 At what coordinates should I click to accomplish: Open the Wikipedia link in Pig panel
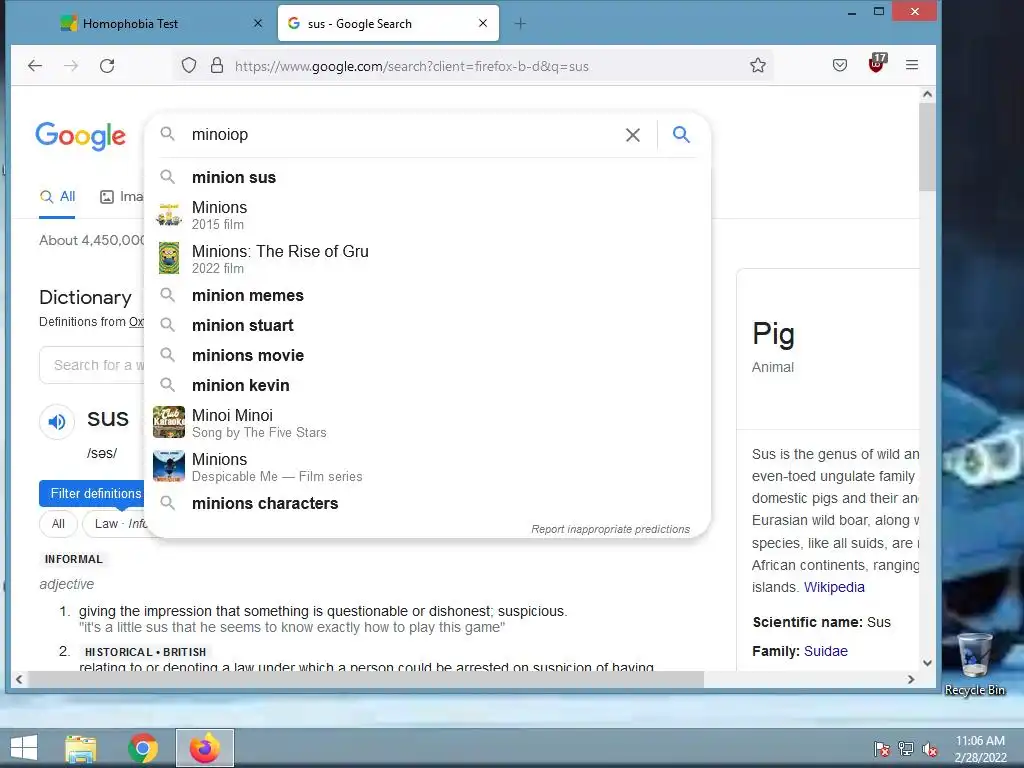pos(834,587)
